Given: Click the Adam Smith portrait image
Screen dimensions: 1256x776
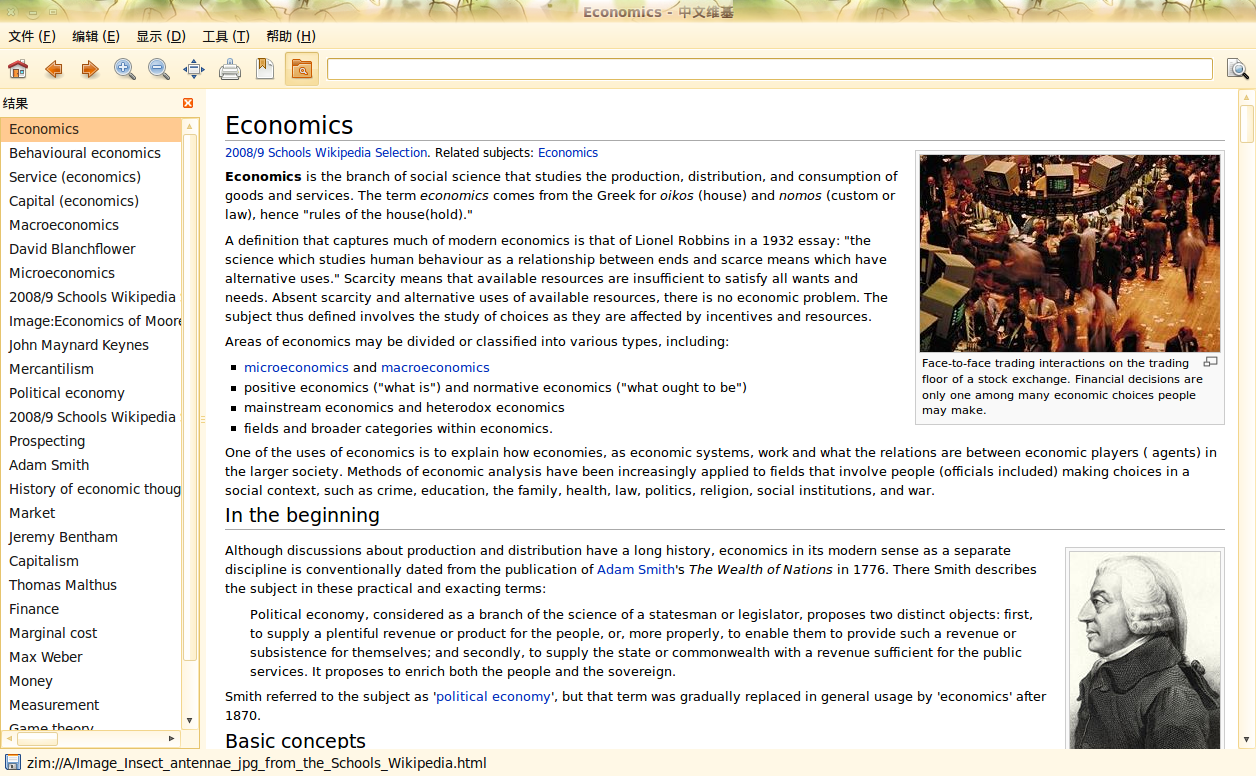Looking at the screenshot, I should coord(1144,650).
